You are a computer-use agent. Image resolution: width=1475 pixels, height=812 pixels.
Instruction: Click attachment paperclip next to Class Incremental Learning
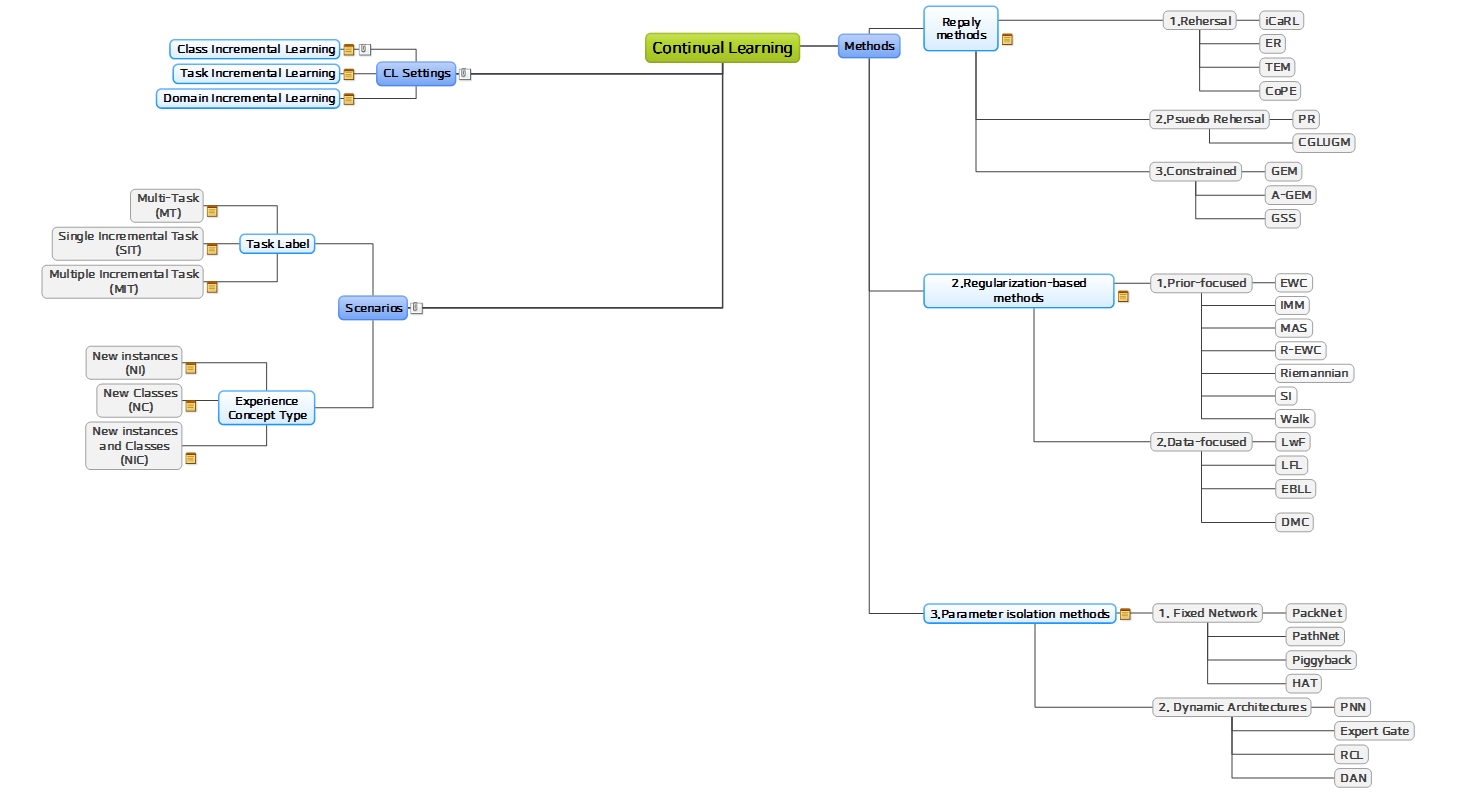pyautogui.click(x=364, y=49)
